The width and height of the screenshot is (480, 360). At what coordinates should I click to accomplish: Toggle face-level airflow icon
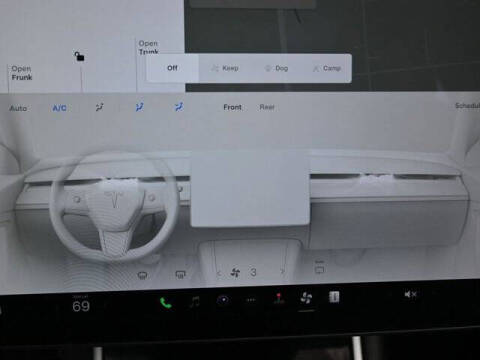pyautogui.click(x=139, y=107)
